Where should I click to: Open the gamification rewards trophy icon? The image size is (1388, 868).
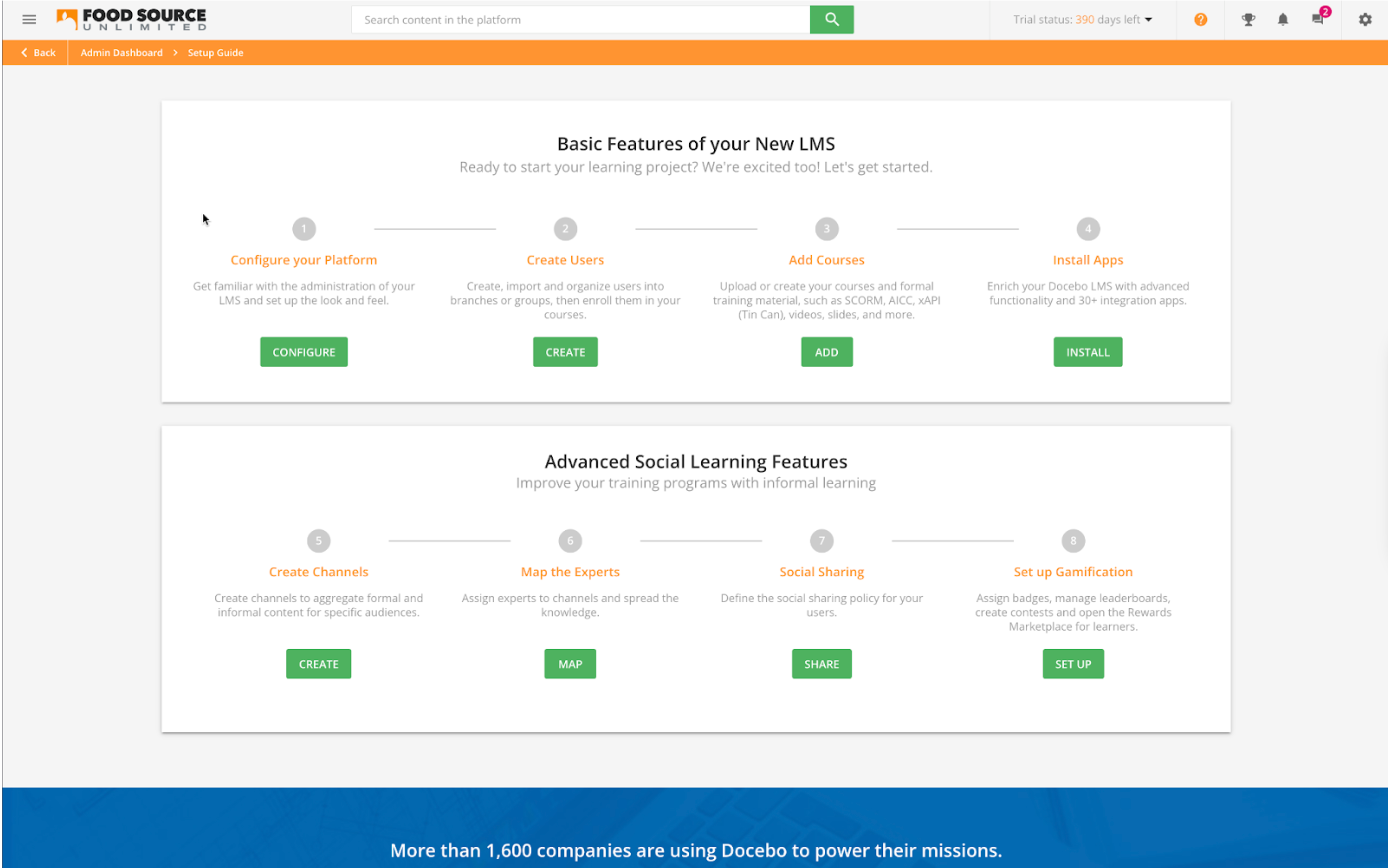point(1248,19)
